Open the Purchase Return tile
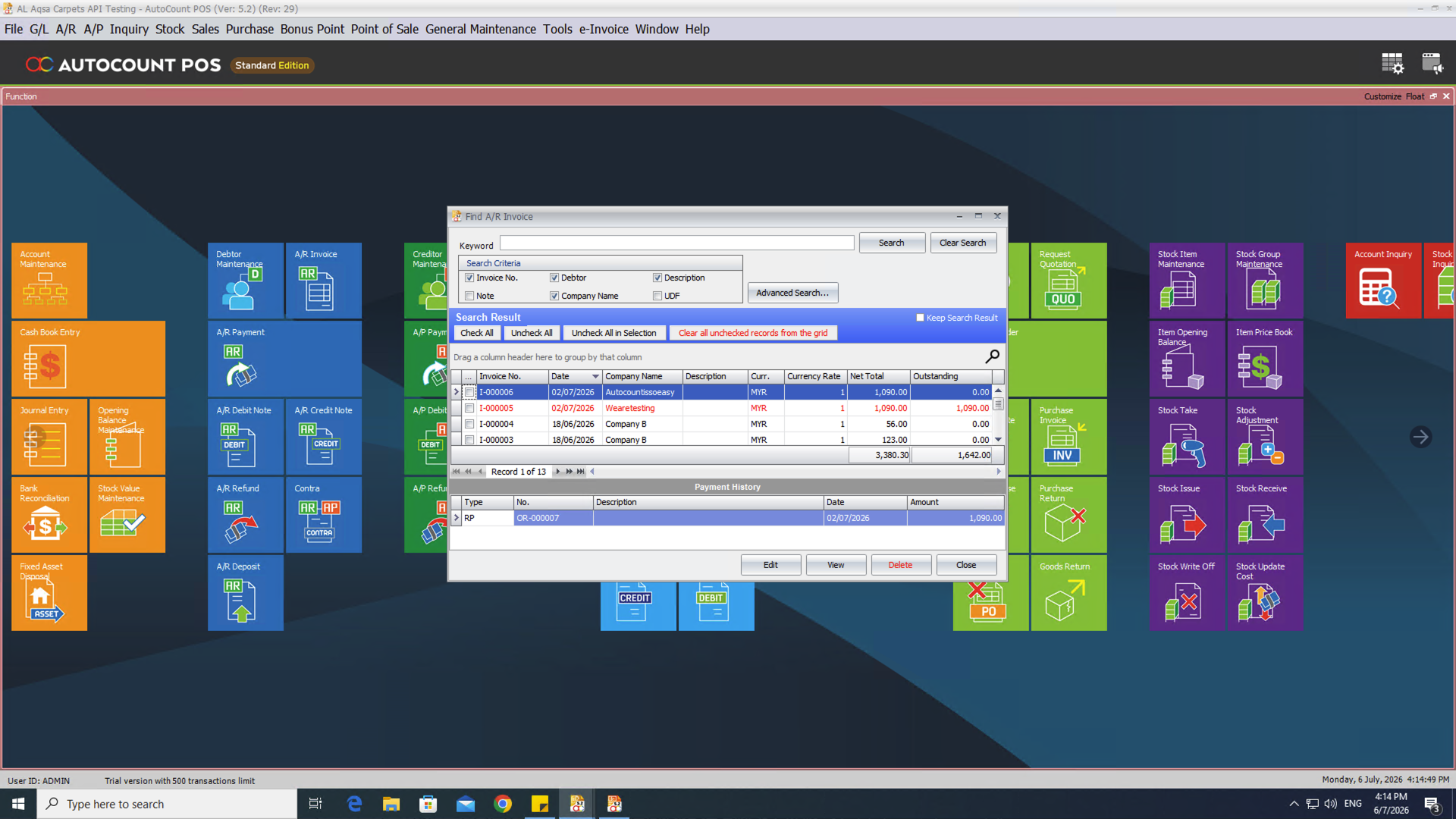The height and width of the screenshot is (819, 1456). [1068, 515]
